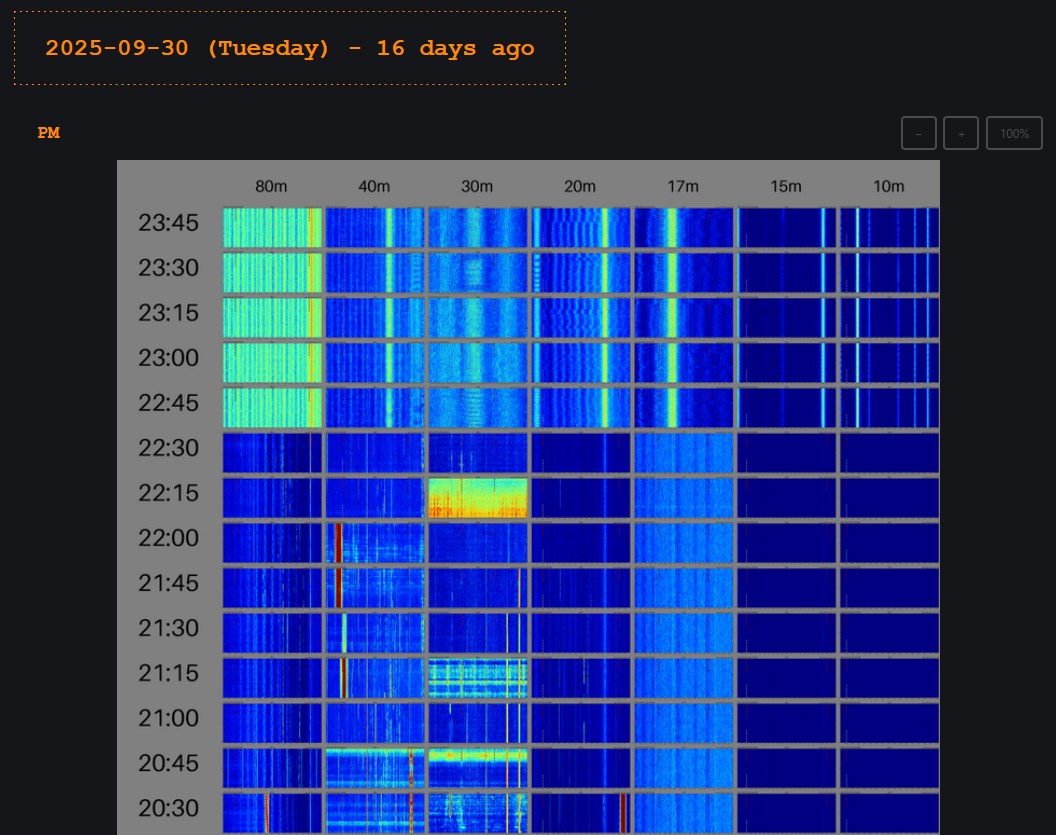This screenshot has width=1056, height=835.
Task: Reset zoom with the 100% button
Action: click(1014, 133)
